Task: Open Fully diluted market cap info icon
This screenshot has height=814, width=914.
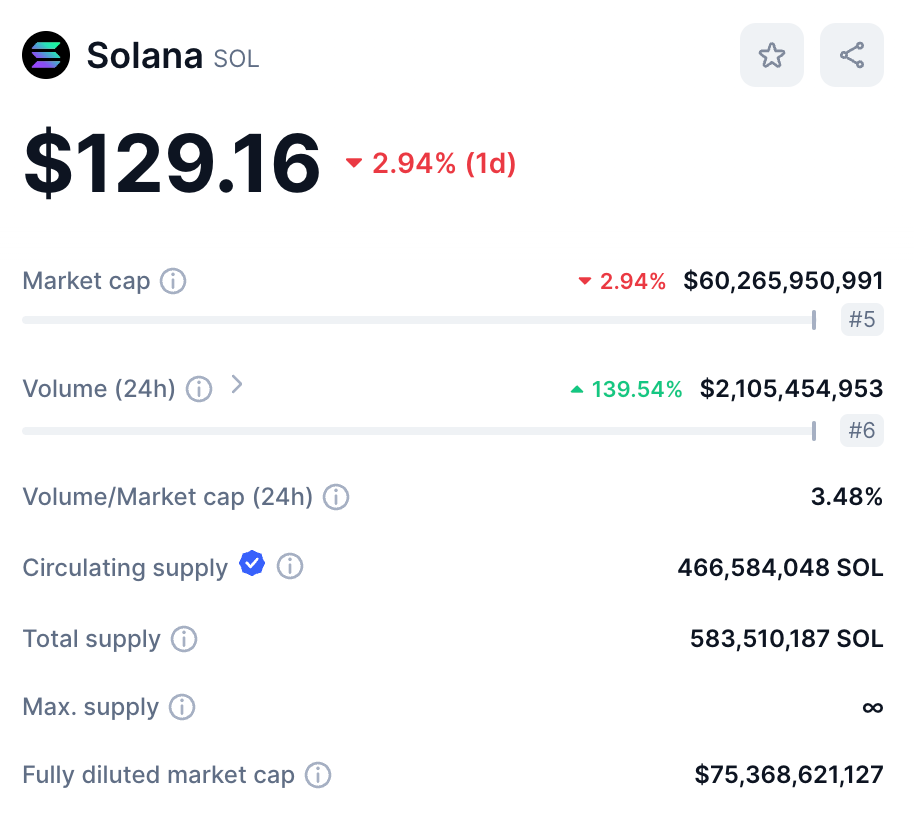Action: tap(318, 776)
